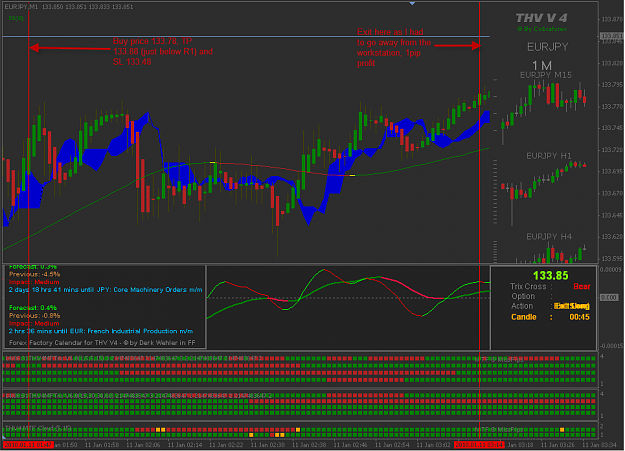Image resolution: width=625 pixels, height=451 pixels.
Task: Click 'Previous: -0.8%' in the news panel
Action: point(34,316)
